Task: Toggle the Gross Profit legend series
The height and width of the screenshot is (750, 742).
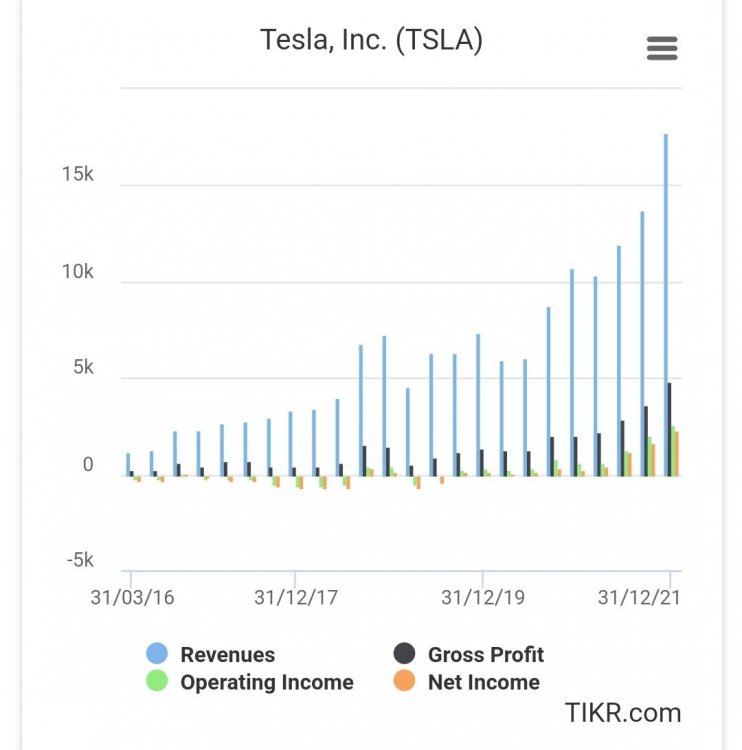Action: [485, 655]
